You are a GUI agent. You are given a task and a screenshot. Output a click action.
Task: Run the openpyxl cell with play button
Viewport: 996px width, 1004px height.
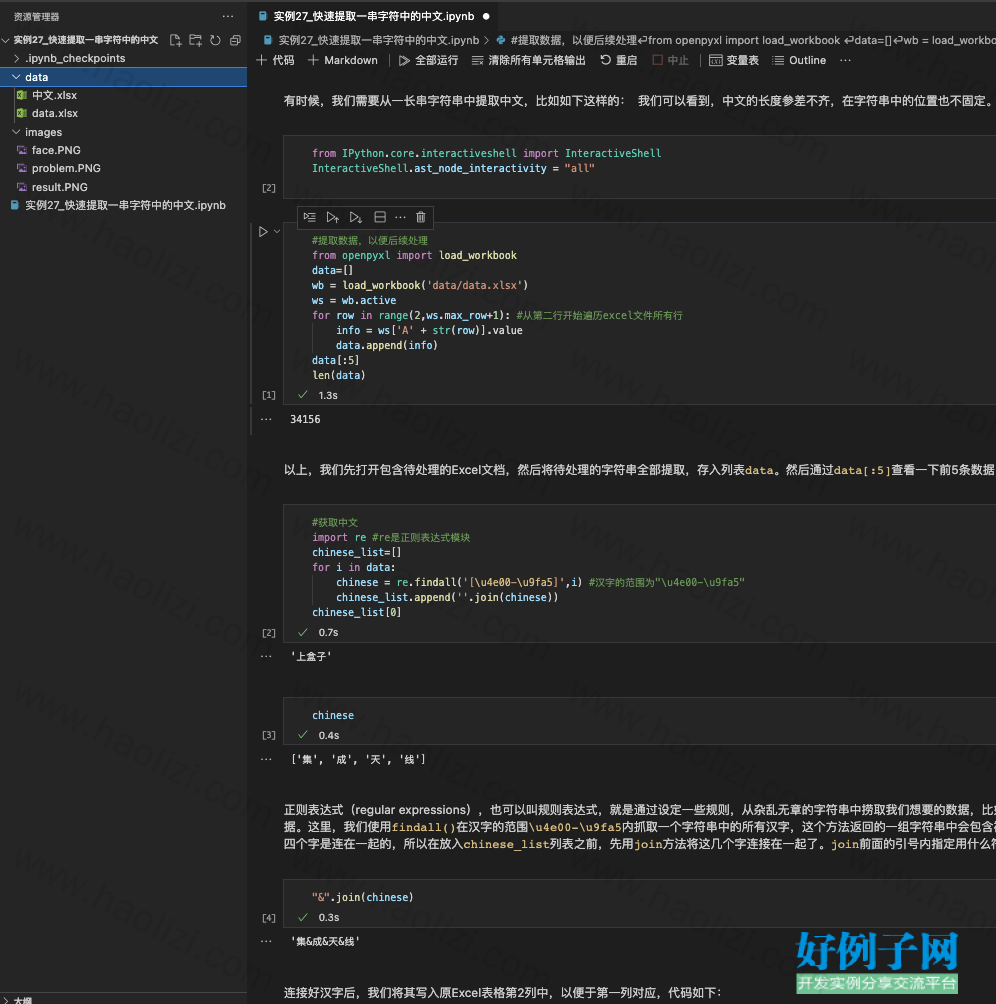[263, 232]
